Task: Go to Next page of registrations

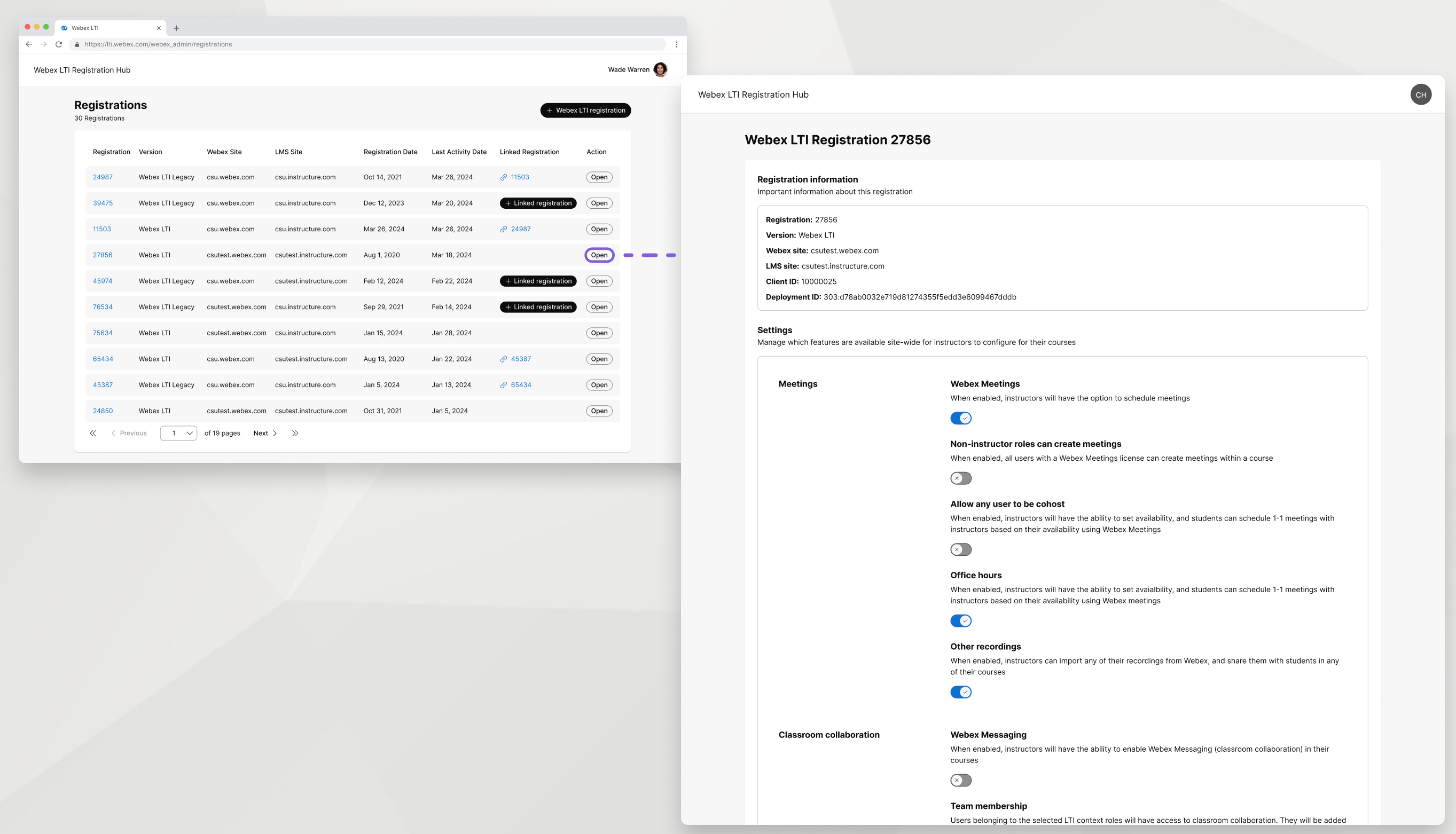Action: [x=265, y=433]
